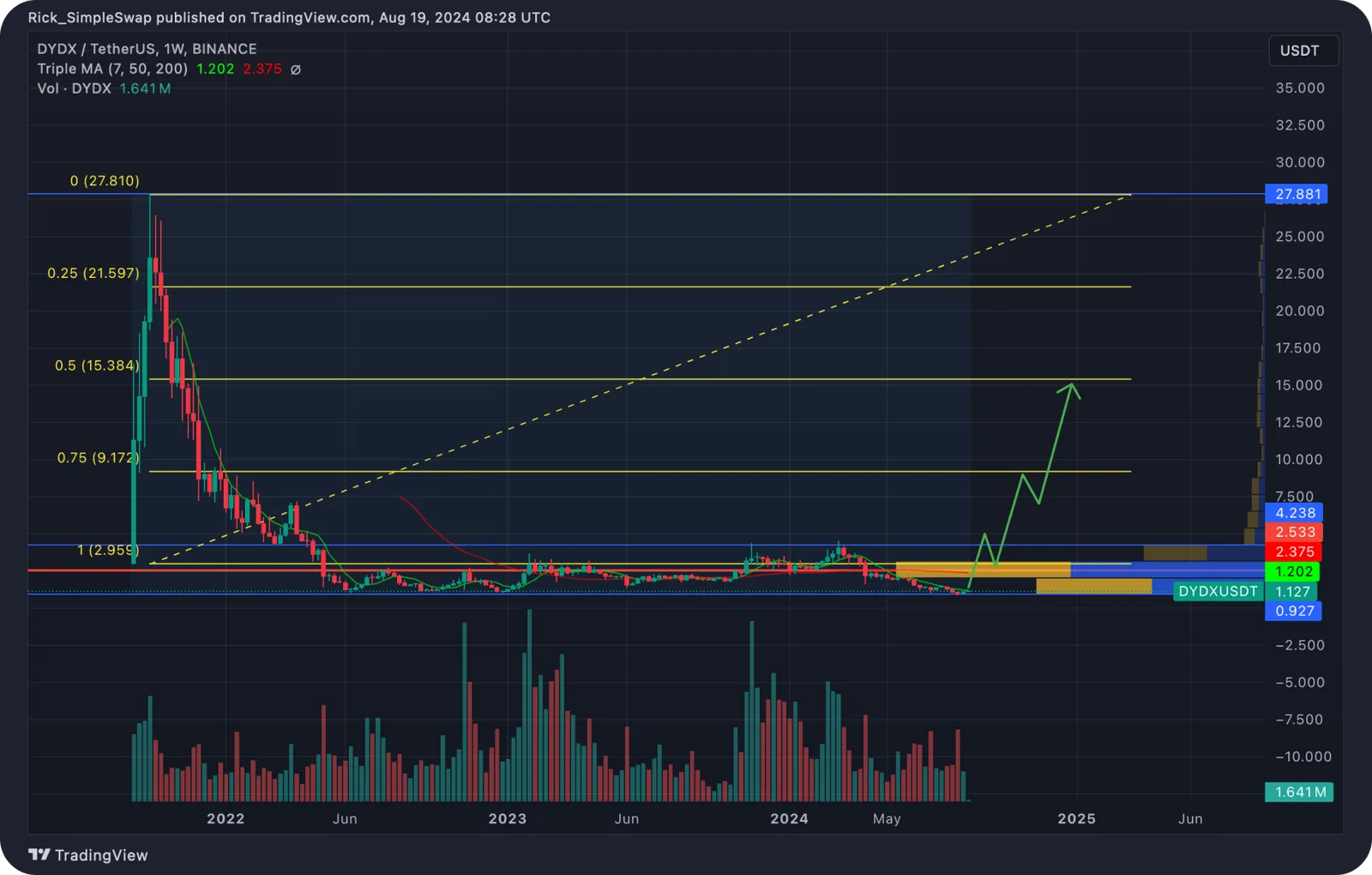Click the 2024 date on time axis

pos(789,818)
